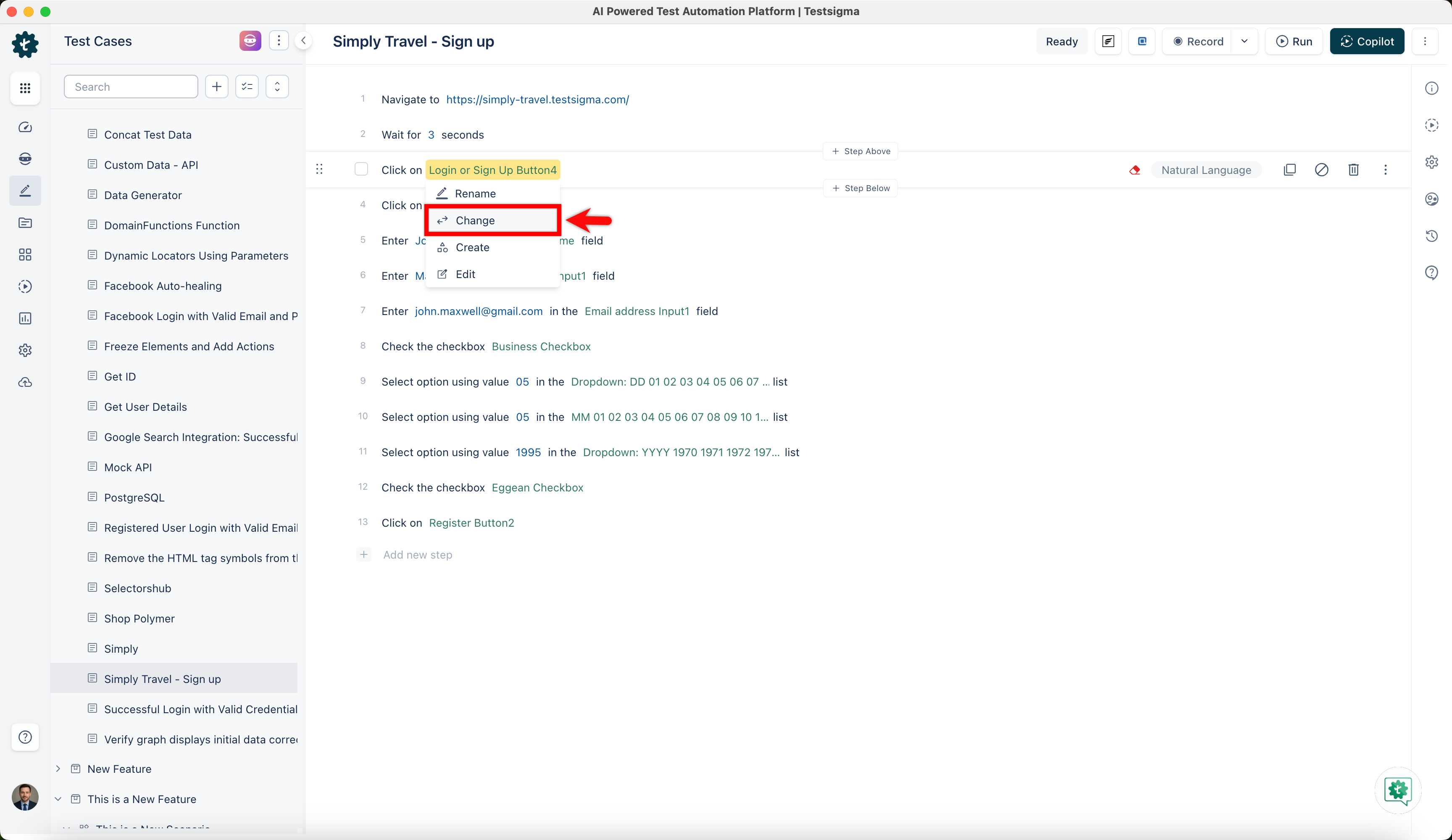Open the Facebook Auto-healing test case

163,286
